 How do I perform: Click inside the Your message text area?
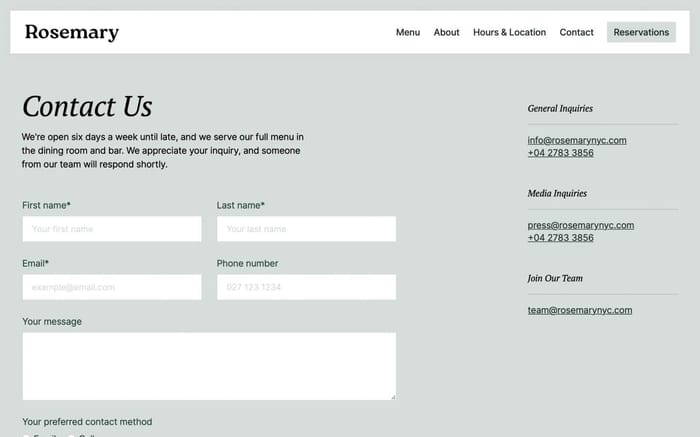[209, 366]
